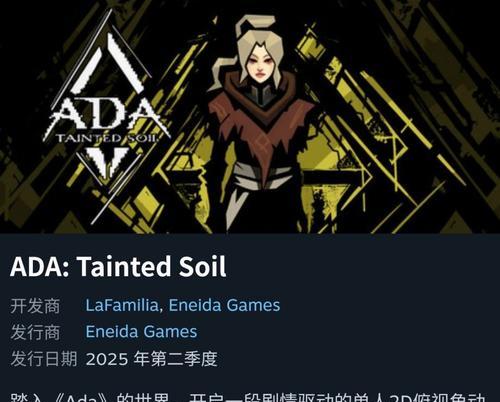Select the 发行日期 label
Viewport: 500px width, 402px height.
[x=44, y=359]
